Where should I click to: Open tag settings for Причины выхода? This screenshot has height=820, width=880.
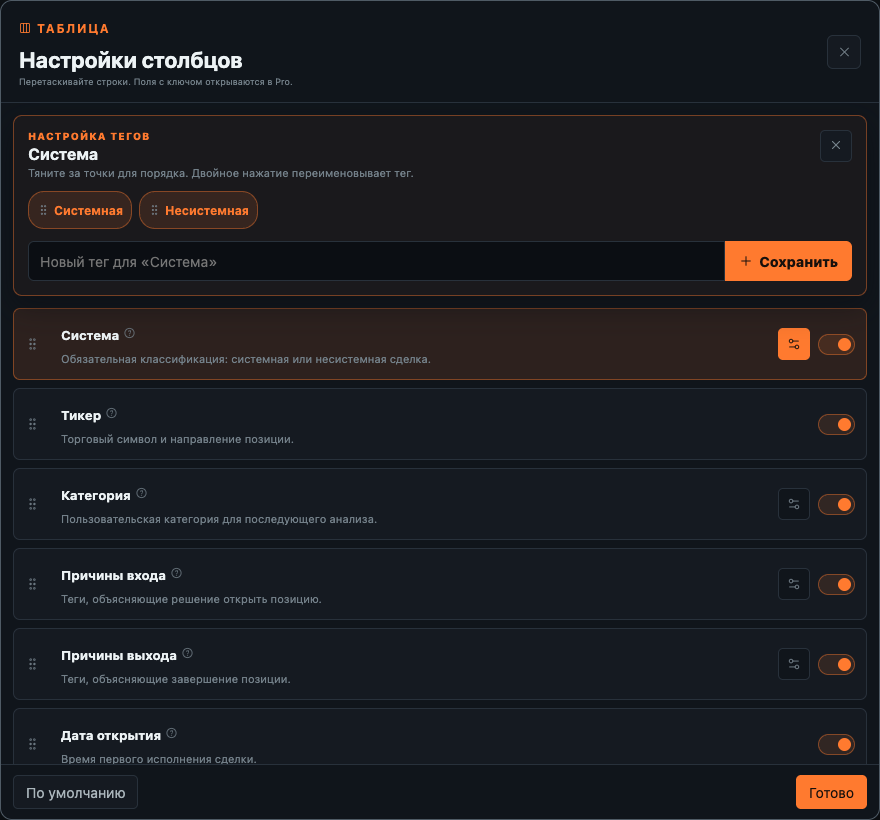[794, 664]
